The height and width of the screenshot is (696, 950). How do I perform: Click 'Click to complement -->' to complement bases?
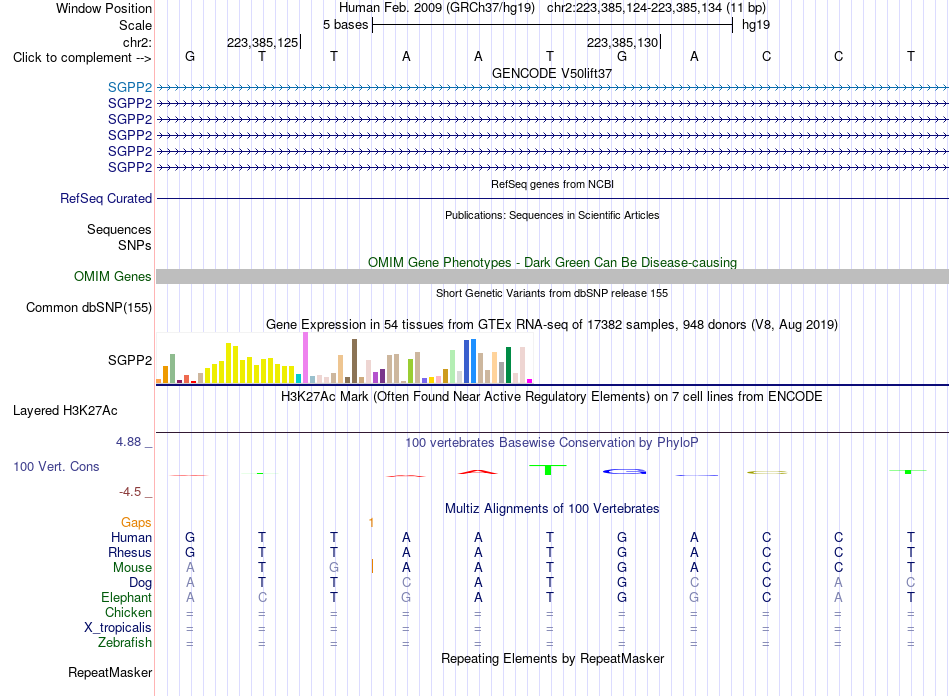(82, 58)
